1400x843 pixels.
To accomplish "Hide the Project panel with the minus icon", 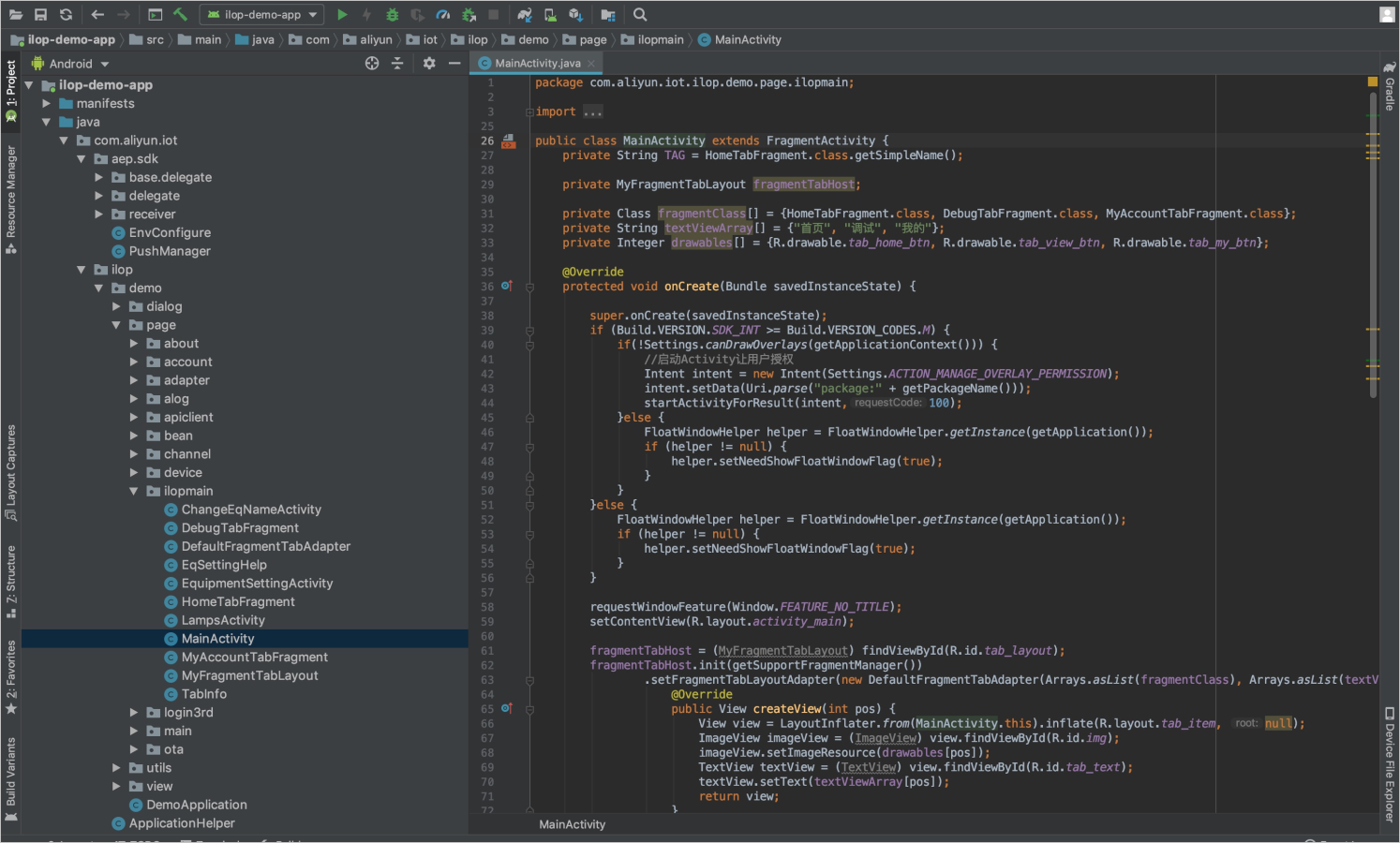I will point(454,63).
